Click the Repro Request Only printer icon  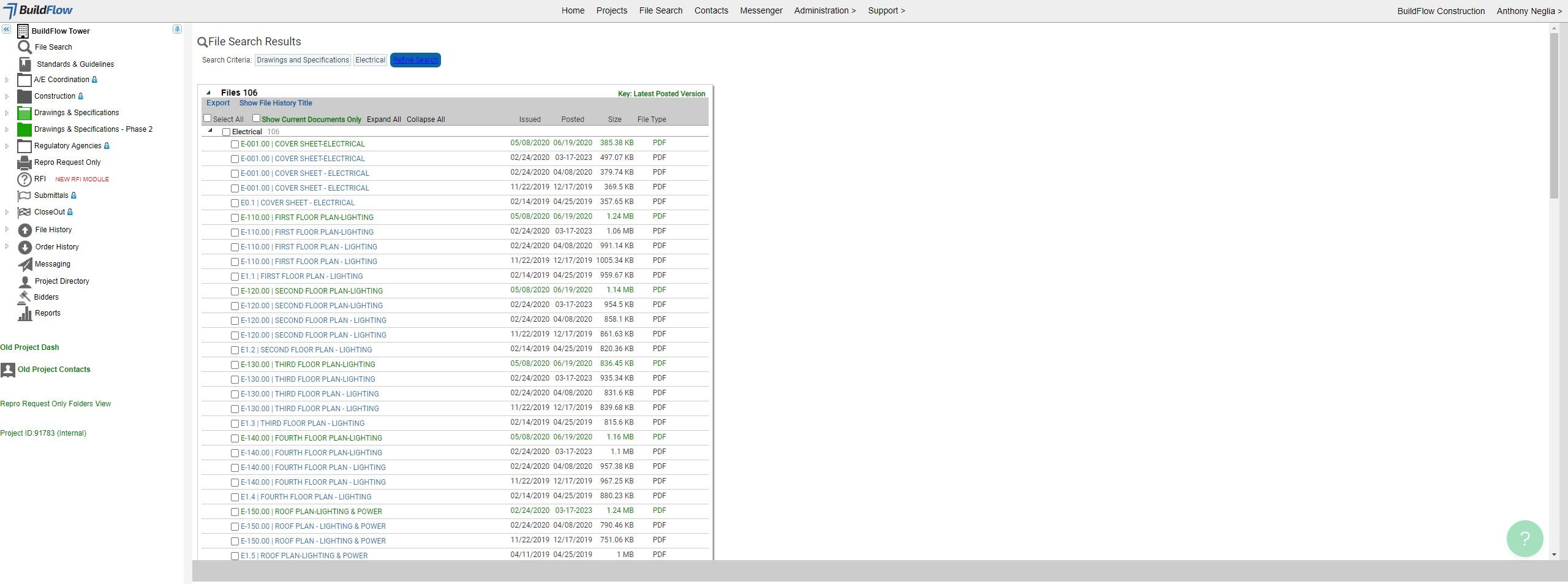click(24, 162)
